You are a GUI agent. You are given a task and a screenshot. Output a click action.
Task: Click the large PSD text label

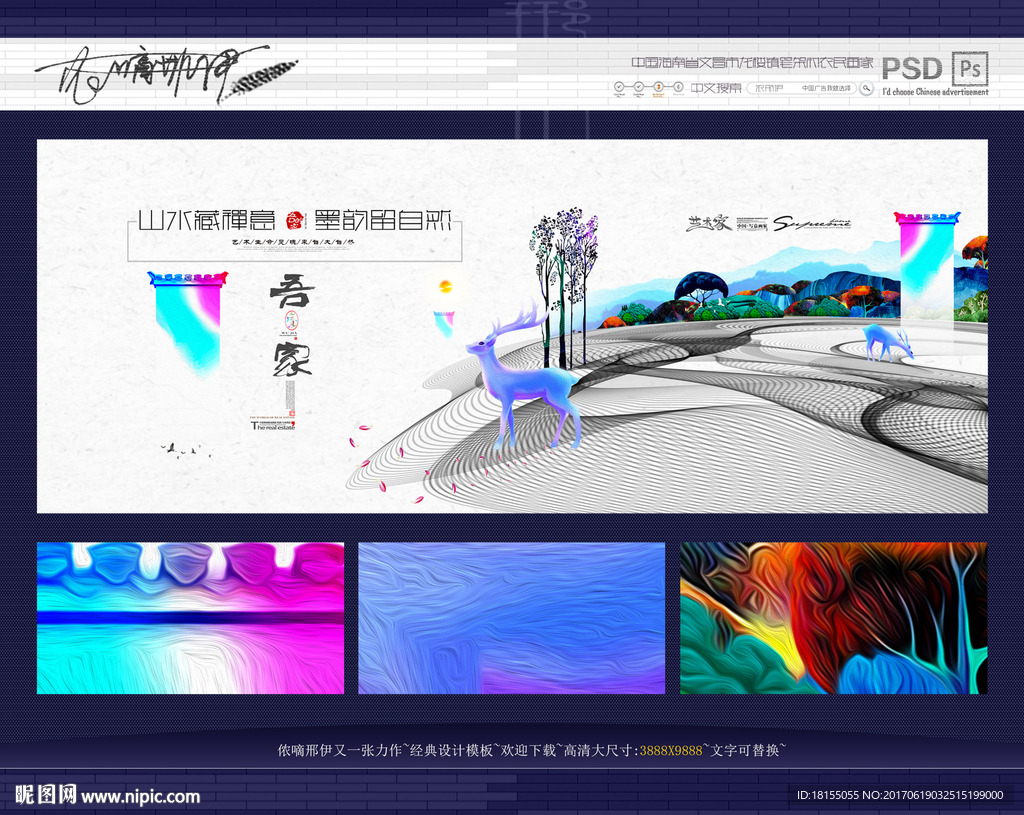pos(911,68)
